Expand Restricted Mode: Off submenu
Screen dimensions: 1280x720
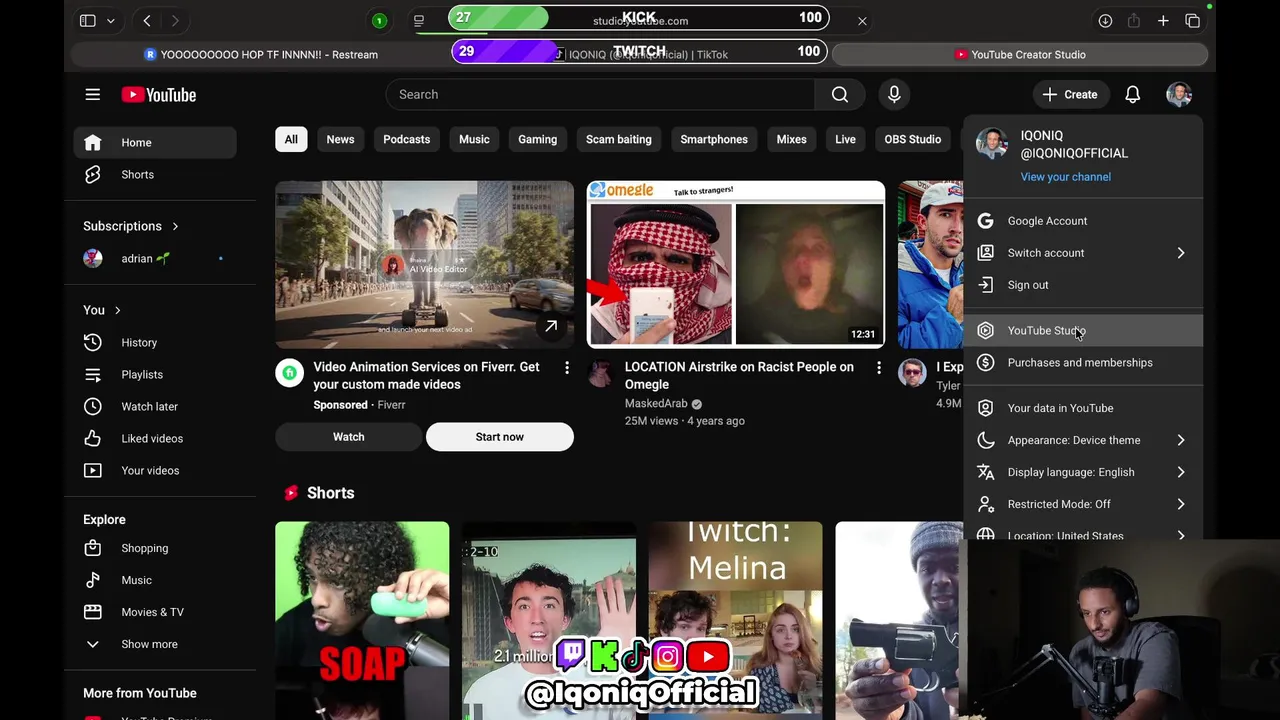pos(1084,504)
